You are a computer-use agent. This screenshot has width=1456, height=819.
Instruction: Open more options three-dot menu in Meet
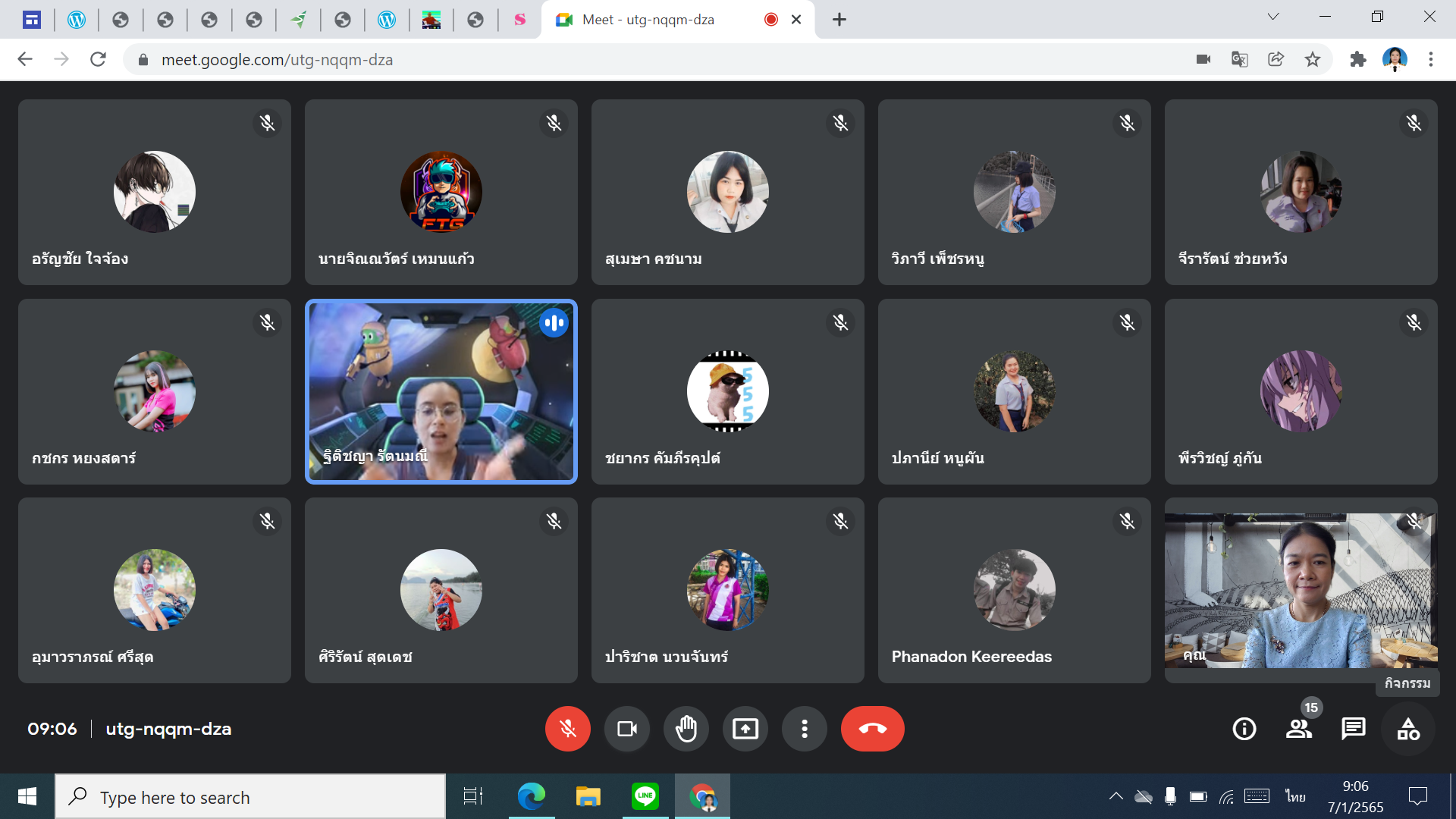point(804,729)
